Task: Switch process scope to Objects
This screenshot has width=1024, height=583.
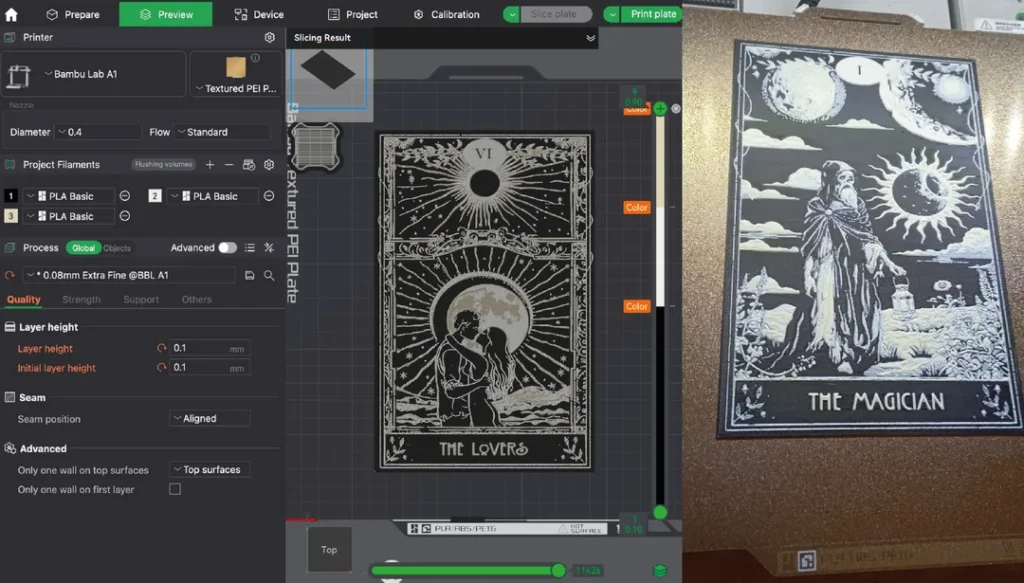Action: (117, 248)
